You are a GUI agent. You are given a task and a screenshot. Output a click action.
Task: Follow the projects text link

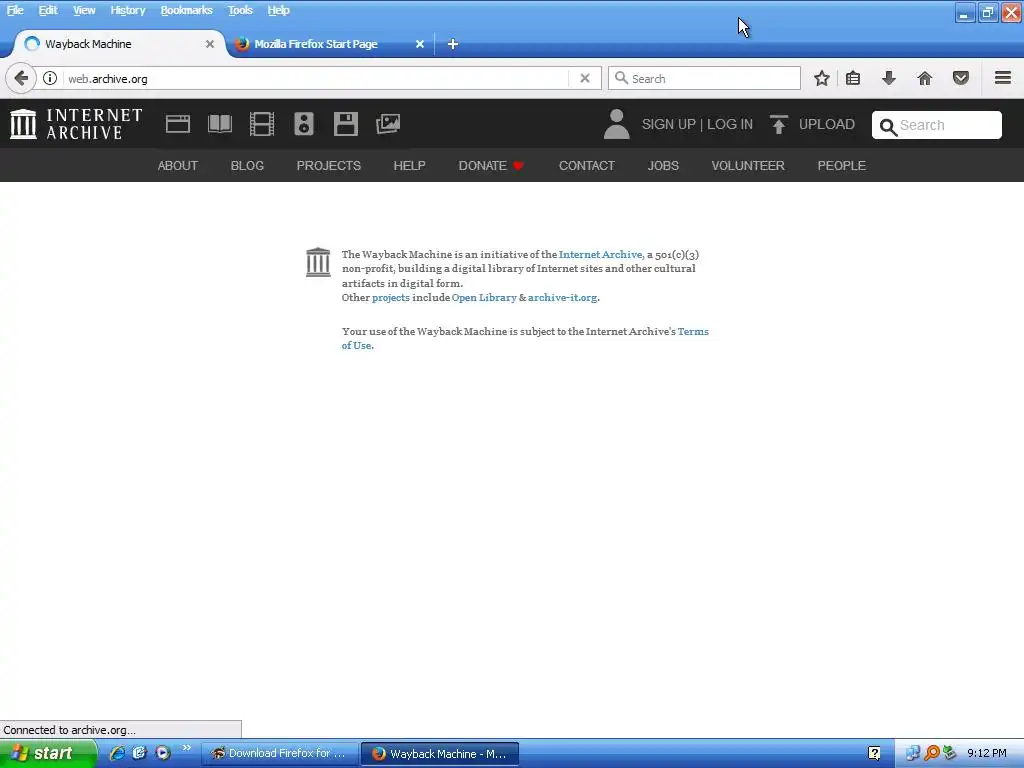391,298
